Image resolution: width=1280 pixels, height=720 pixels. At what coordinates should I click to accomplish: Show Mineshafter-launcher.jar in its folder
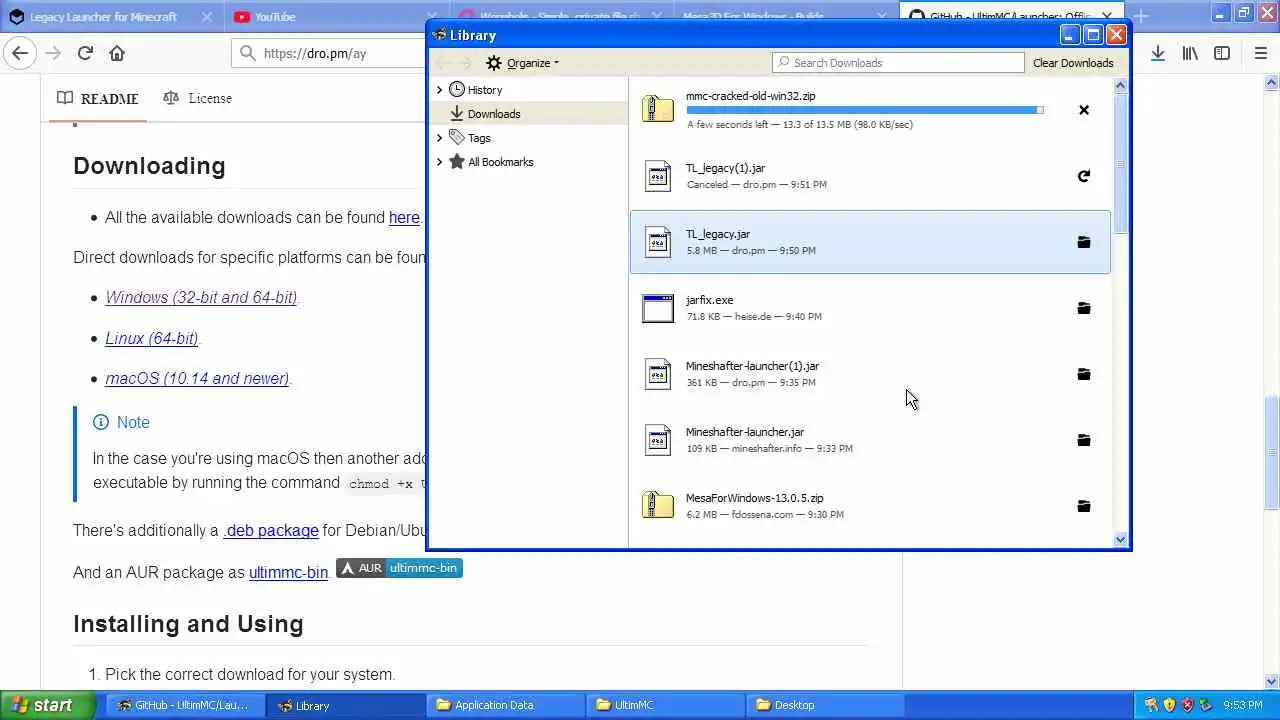[1083, 440]
